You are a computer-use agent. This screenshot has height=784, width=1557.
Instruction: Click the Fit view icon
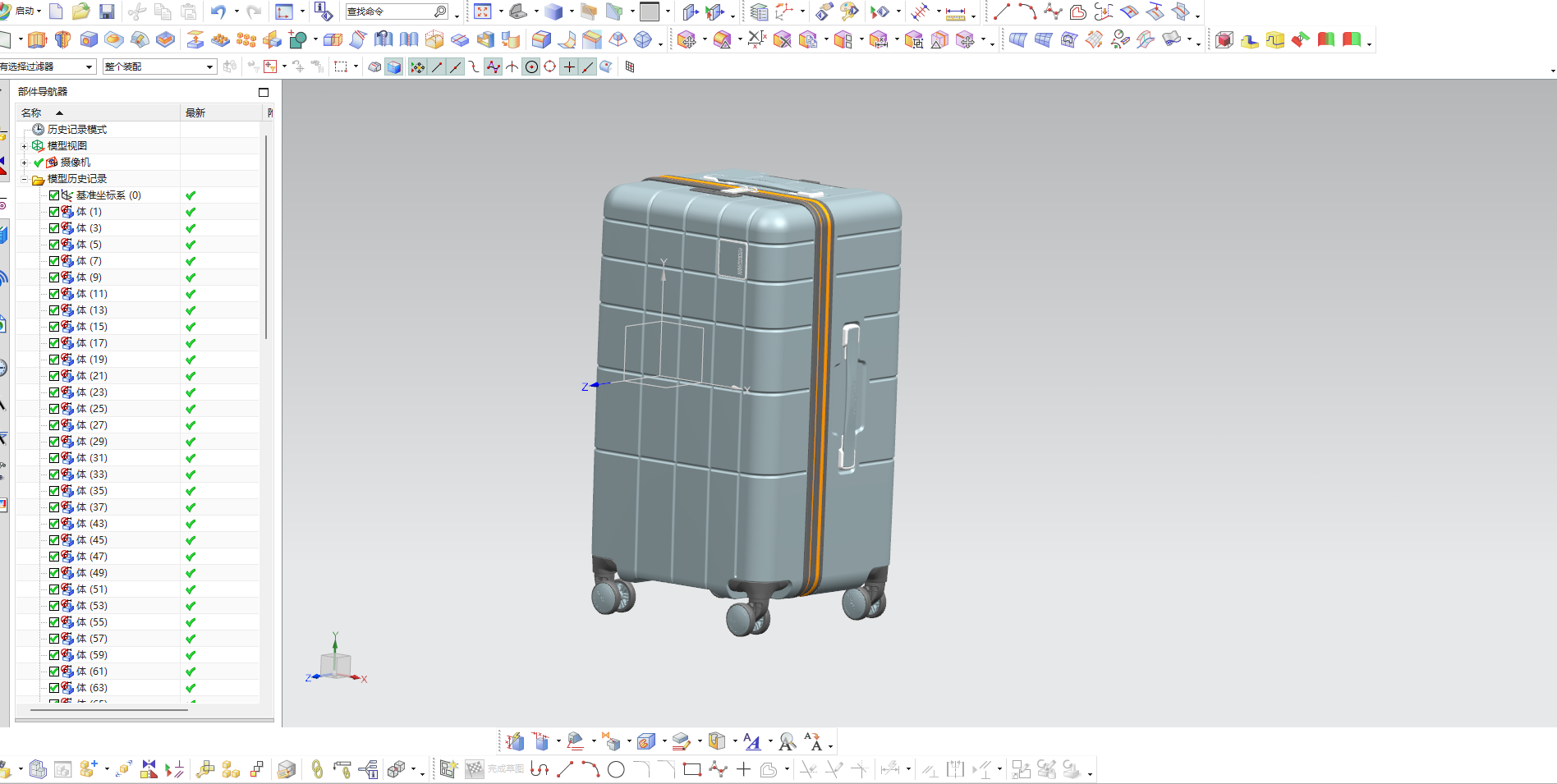click(483, 11)
